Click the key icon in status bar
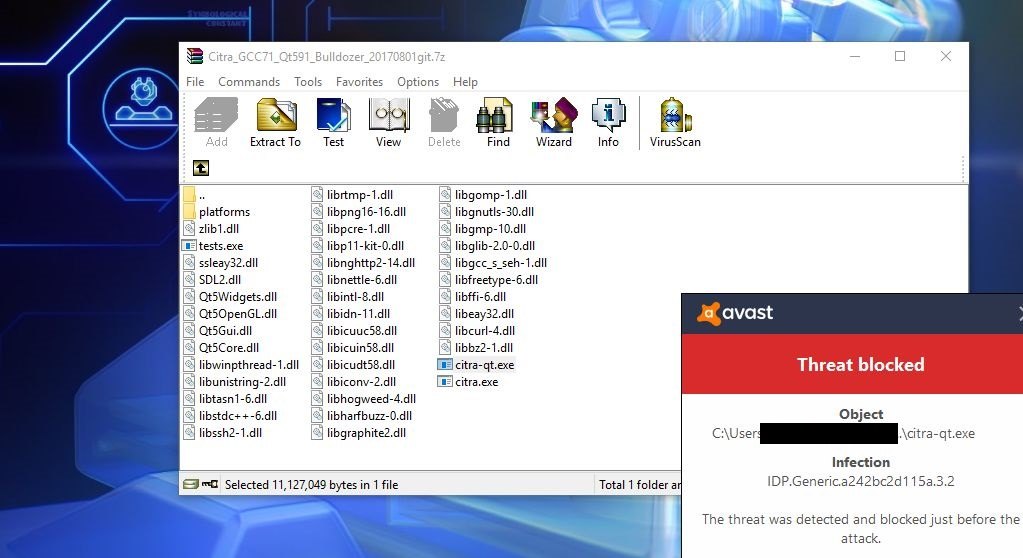This screenshot has width=1023, height=558. 210,484
